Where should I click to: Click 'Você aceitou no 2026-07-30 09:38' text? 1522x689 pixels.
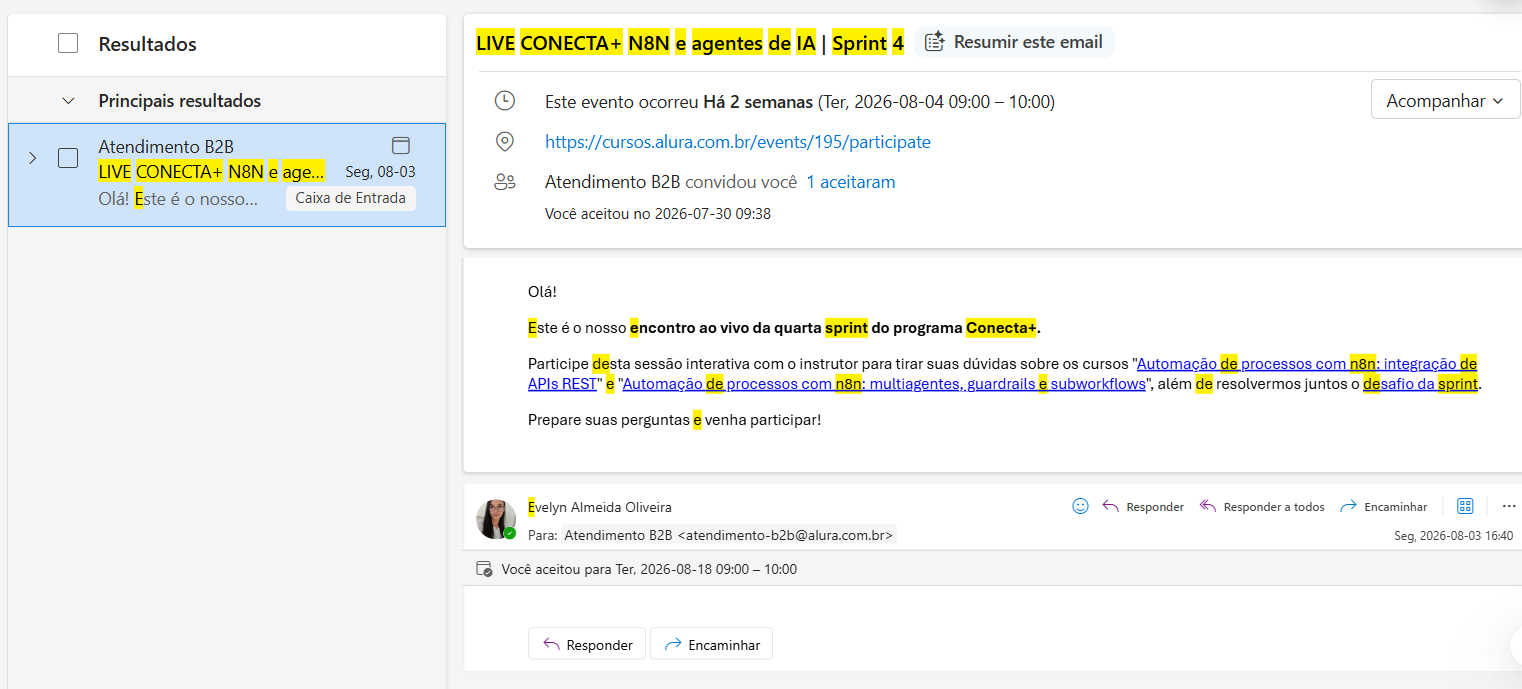tap(658, 214)
